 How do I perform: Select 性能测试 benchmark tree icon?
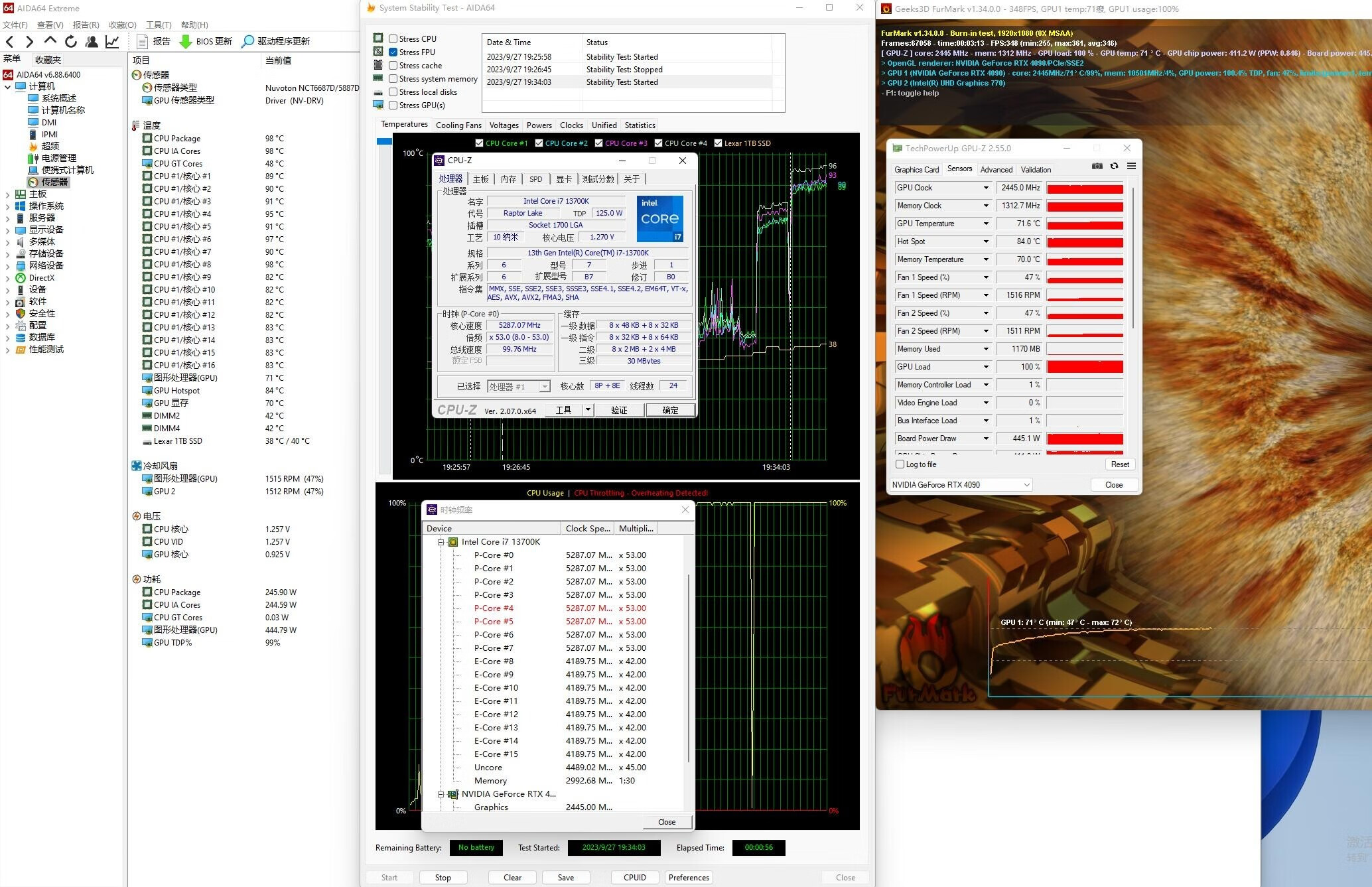21,349
